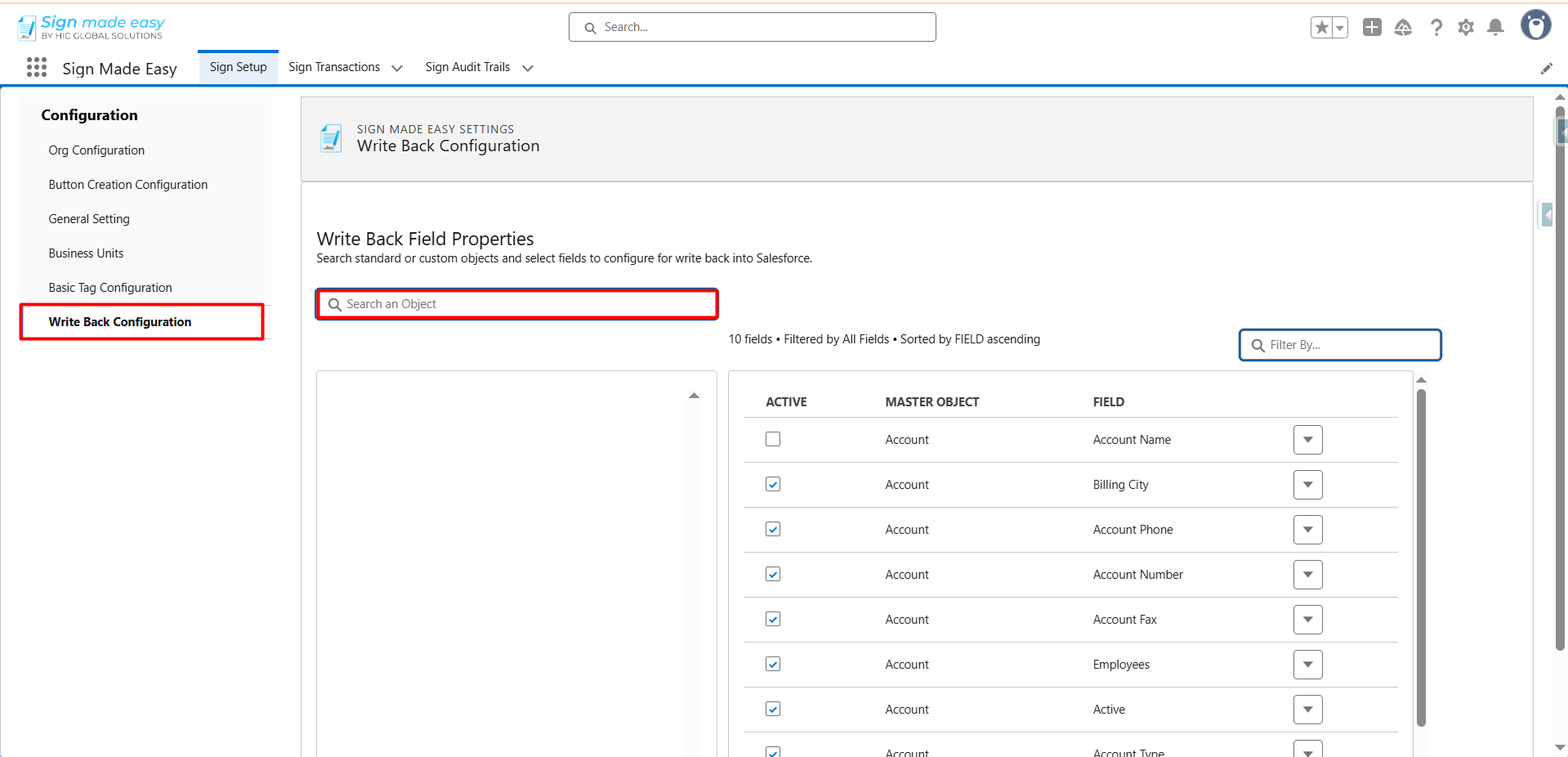Screen dimensions: 1568x757
Task: Open the Employees row action dropdown
Action: 1307,665
